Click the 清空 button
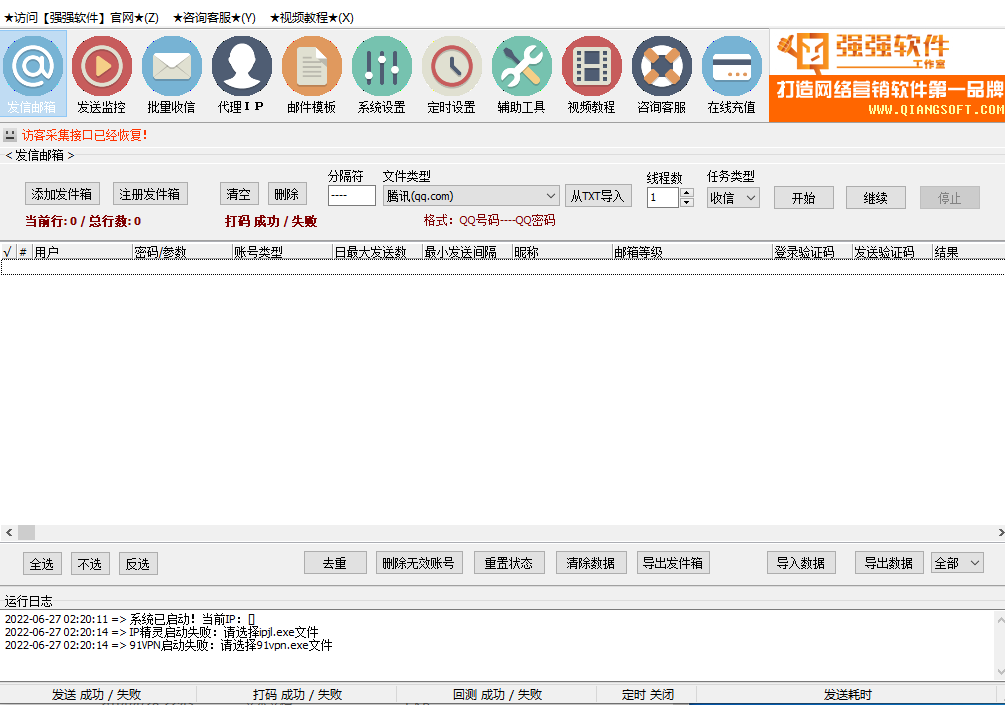The height and width of the screenshot is (705, 1005). (239, 194)
